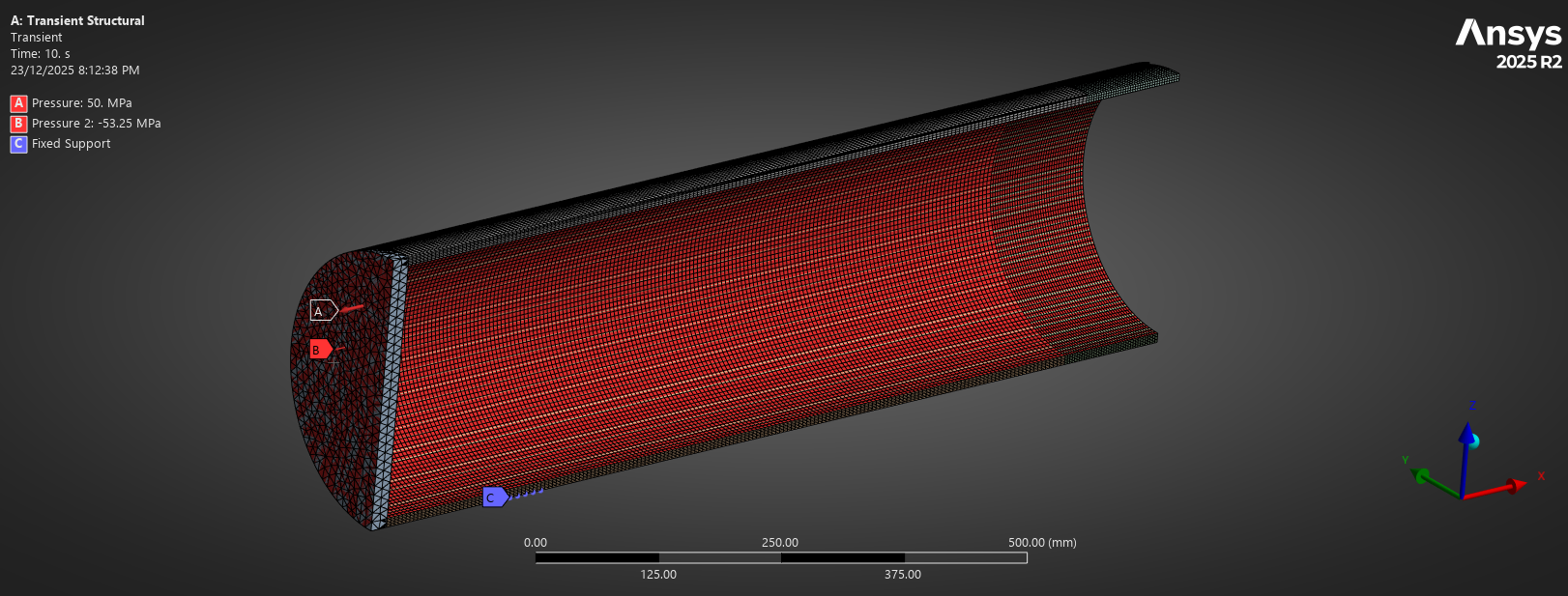This screenshot has height=596, width=1568.
Task: Click the "Time: 10. s" label
Action: (x=41, y=54)
